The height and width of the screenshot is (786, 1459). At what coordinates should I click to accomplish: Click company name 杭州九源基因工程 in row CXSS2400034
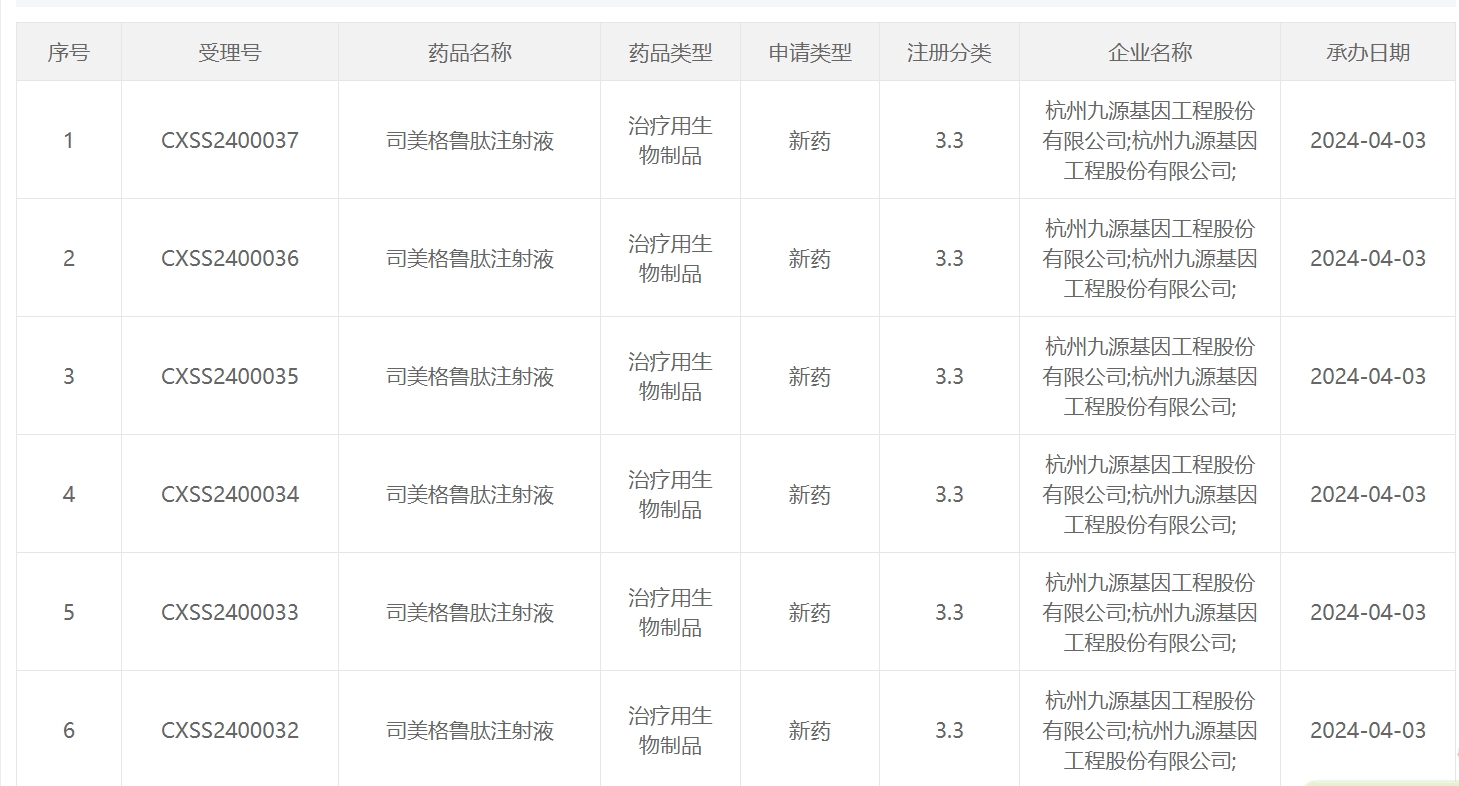(1150, 495)
